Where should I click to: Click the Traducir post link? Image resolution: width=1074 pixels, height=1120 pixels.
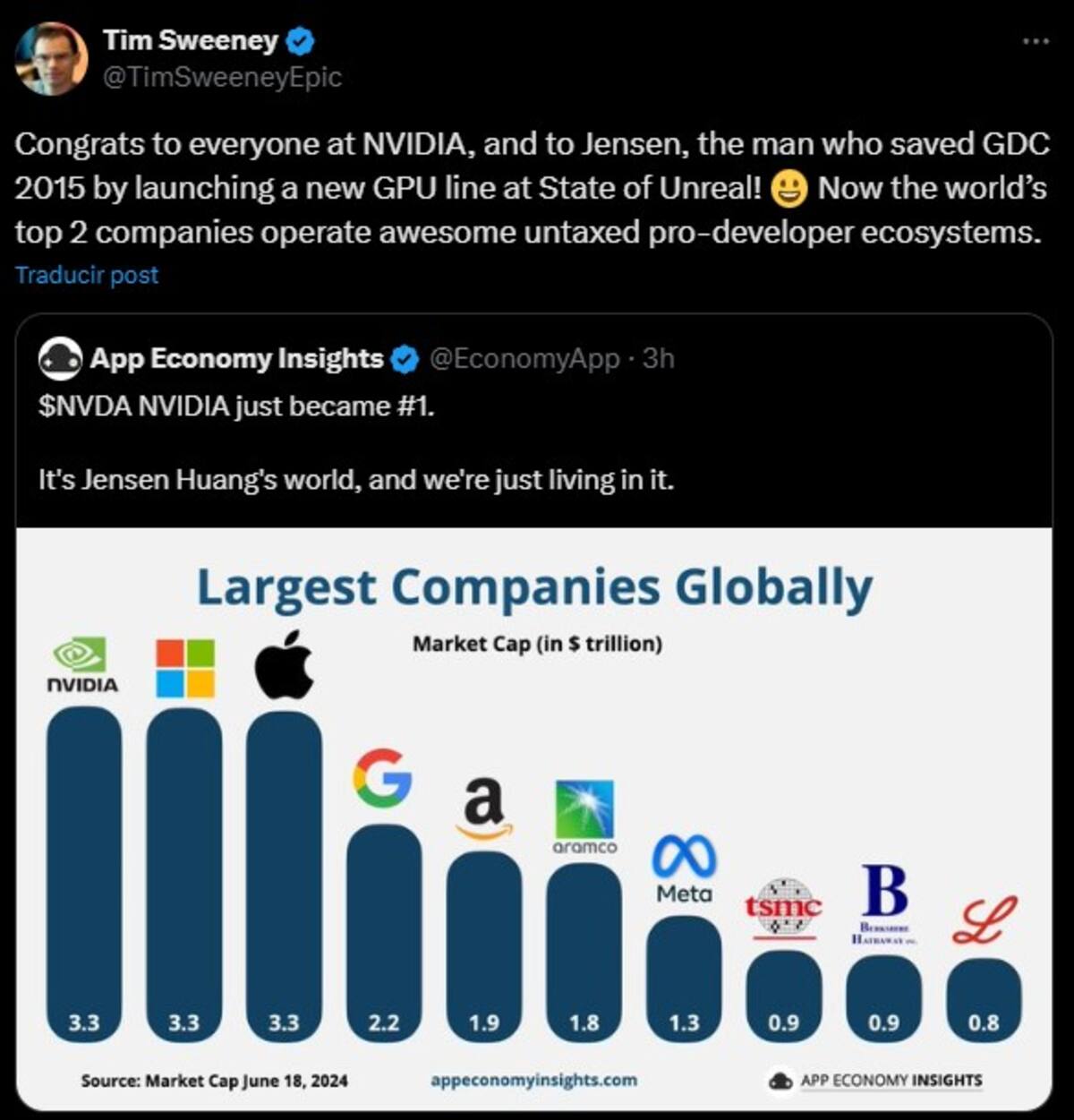87,275
